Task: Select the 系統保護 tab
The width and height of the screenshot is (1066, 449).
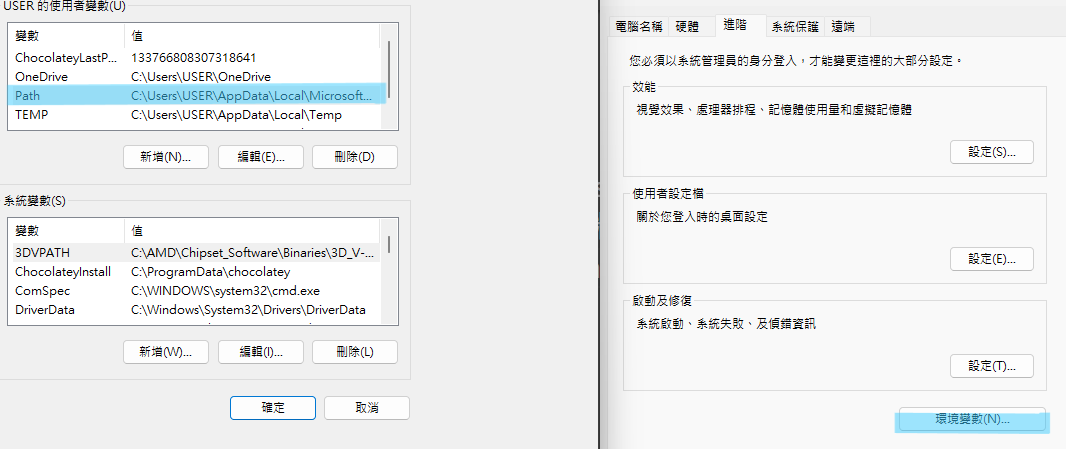Action: coord(794,26)
